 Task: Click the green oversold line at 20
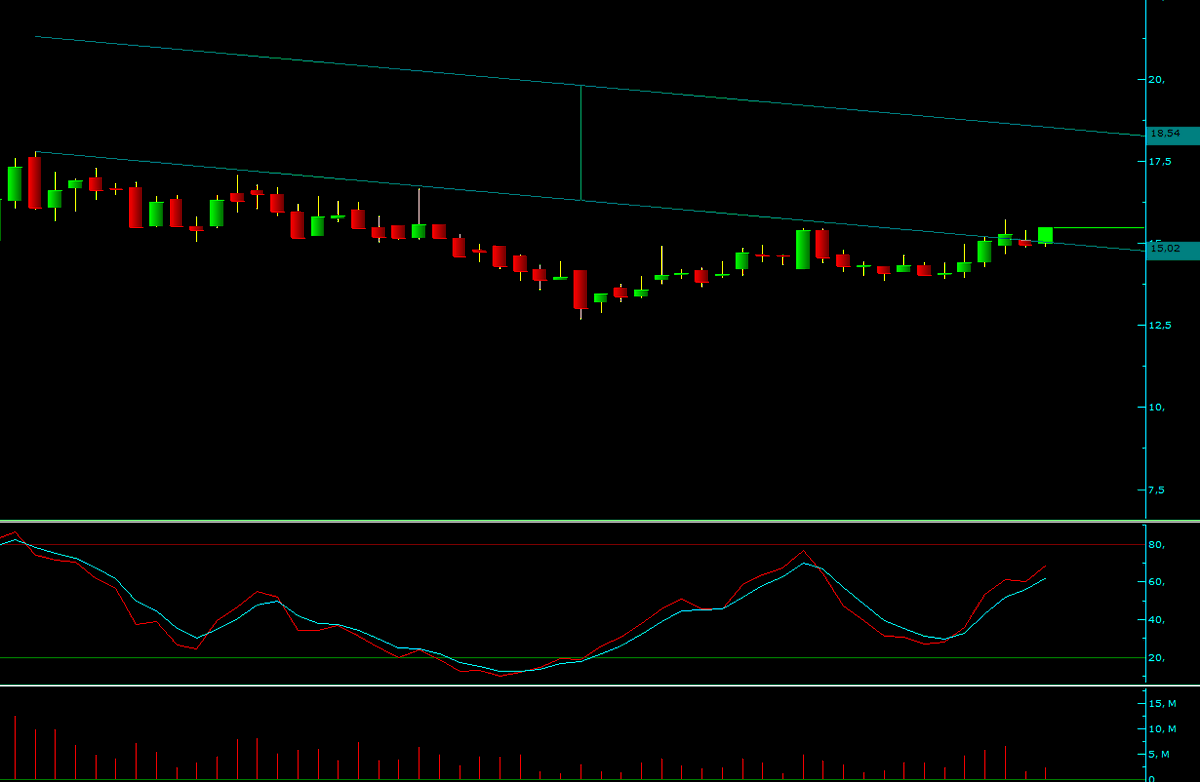pos(572,657)
